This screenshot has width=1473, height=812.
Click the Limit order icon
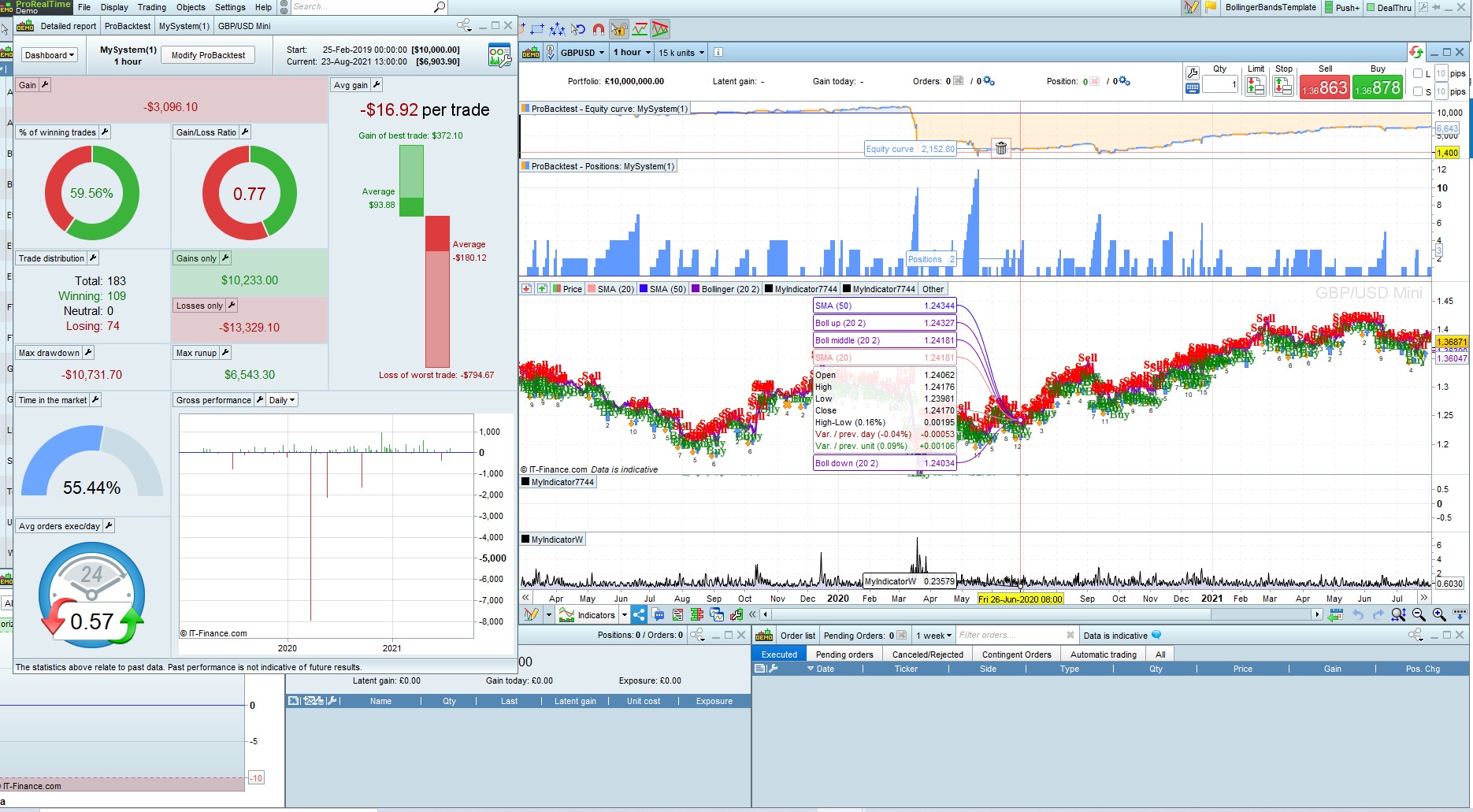(x=1255, y=87)
